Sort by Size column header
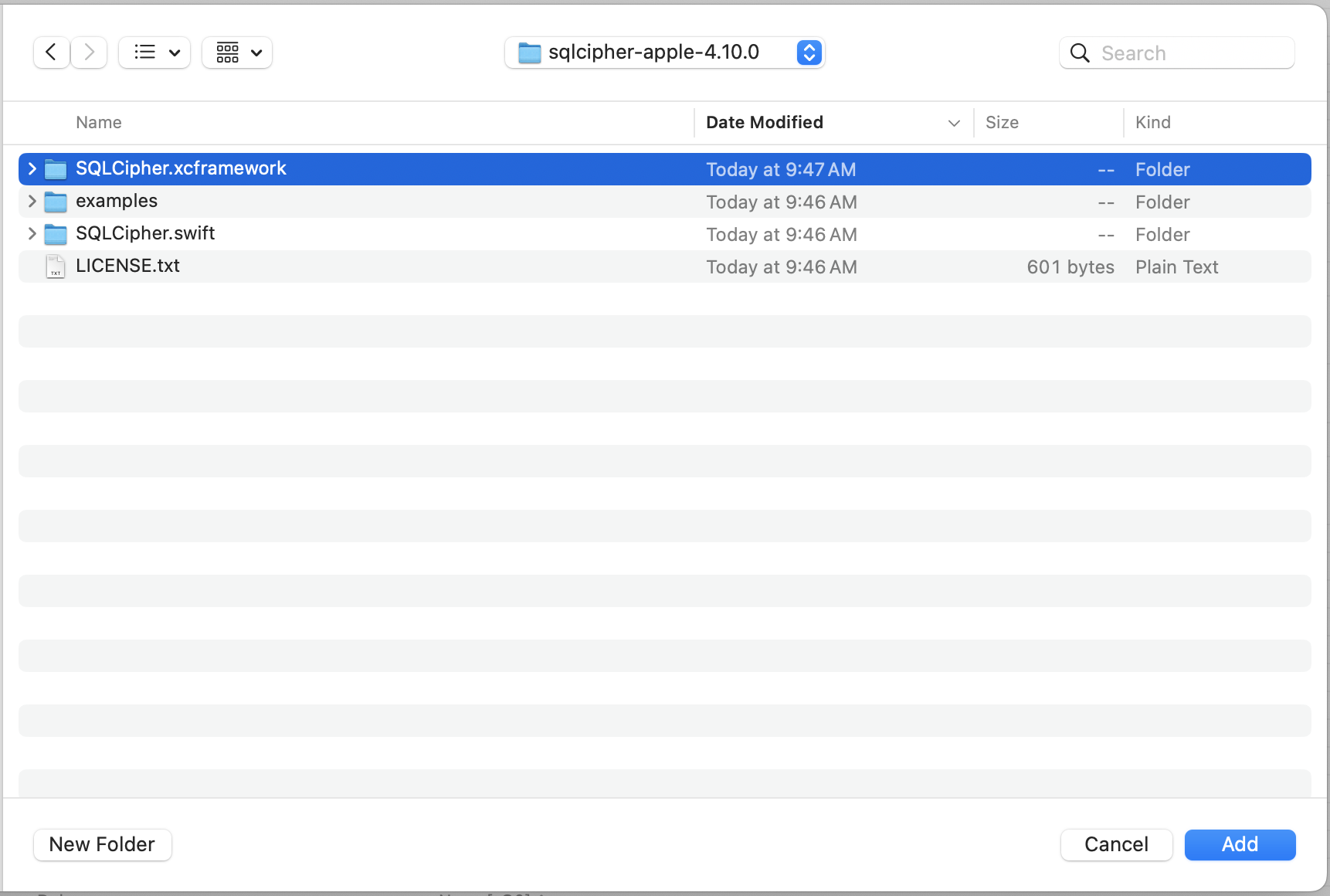This screenshot has width=1330, height=896. (1002, 122)
